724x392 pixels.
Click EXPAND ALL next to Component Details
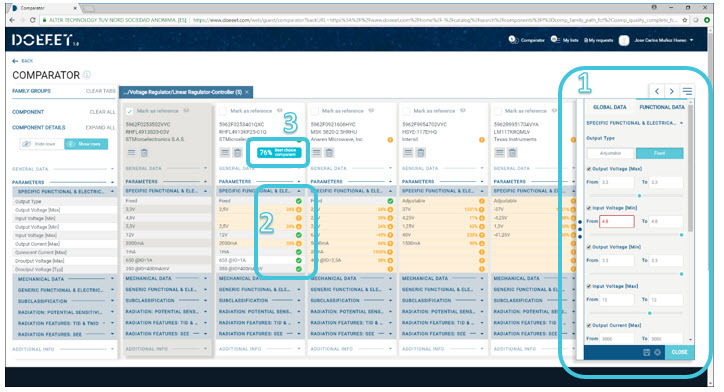[x=101, y=127]
